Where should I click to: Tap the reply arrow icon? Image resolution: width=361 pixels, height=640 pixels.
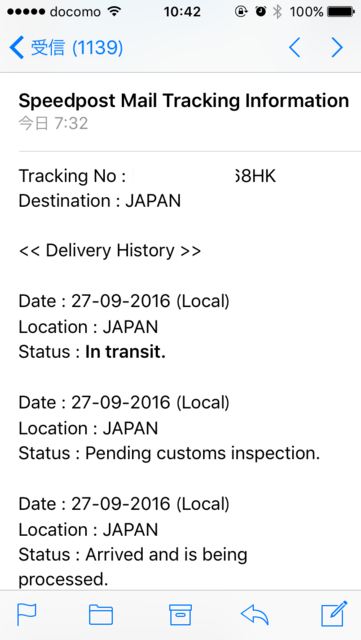point(255,614)
